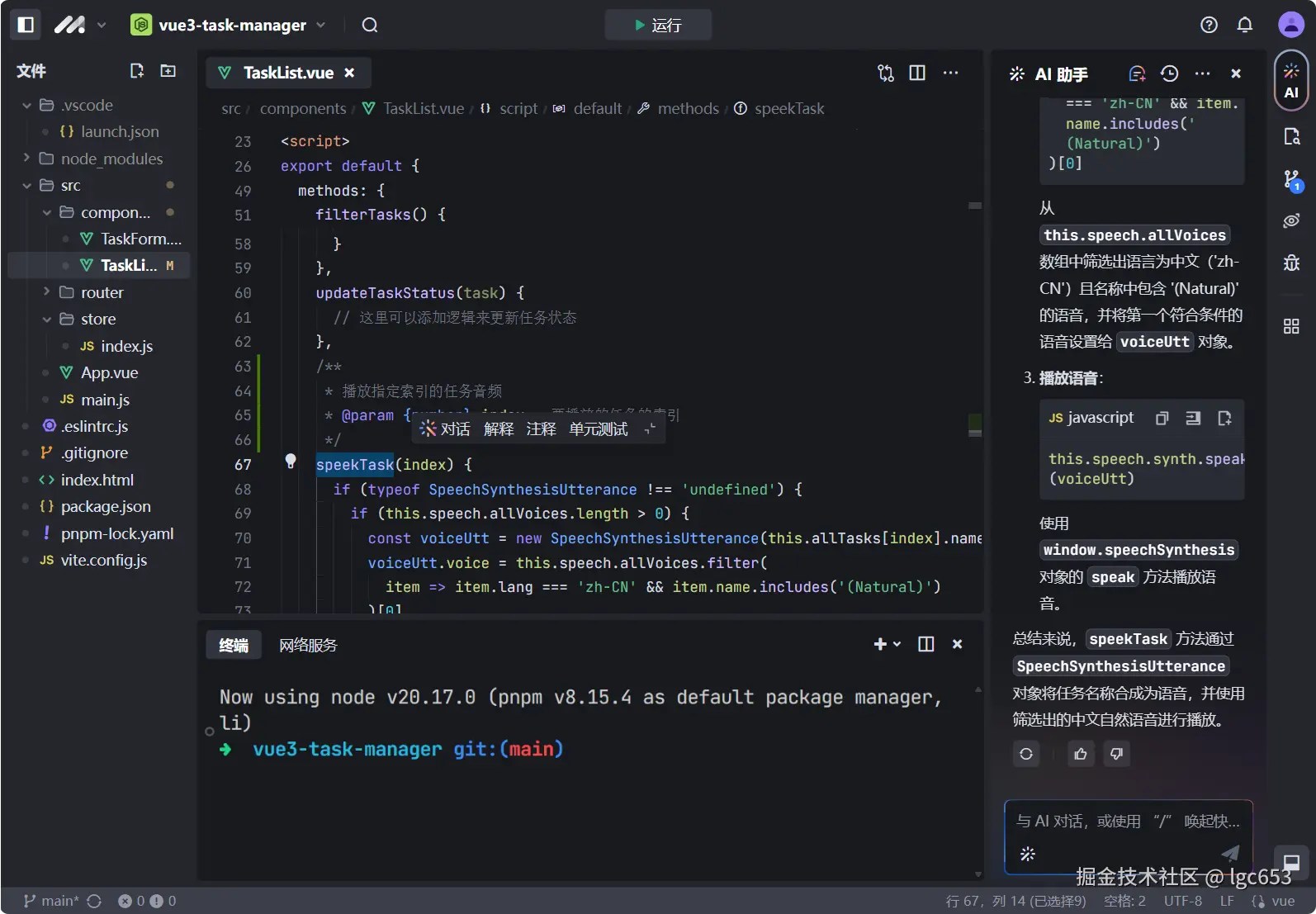Screen dimensions: 1316x914
Task: Click the new folder icon in explorer
Action: tap(168, 71)
